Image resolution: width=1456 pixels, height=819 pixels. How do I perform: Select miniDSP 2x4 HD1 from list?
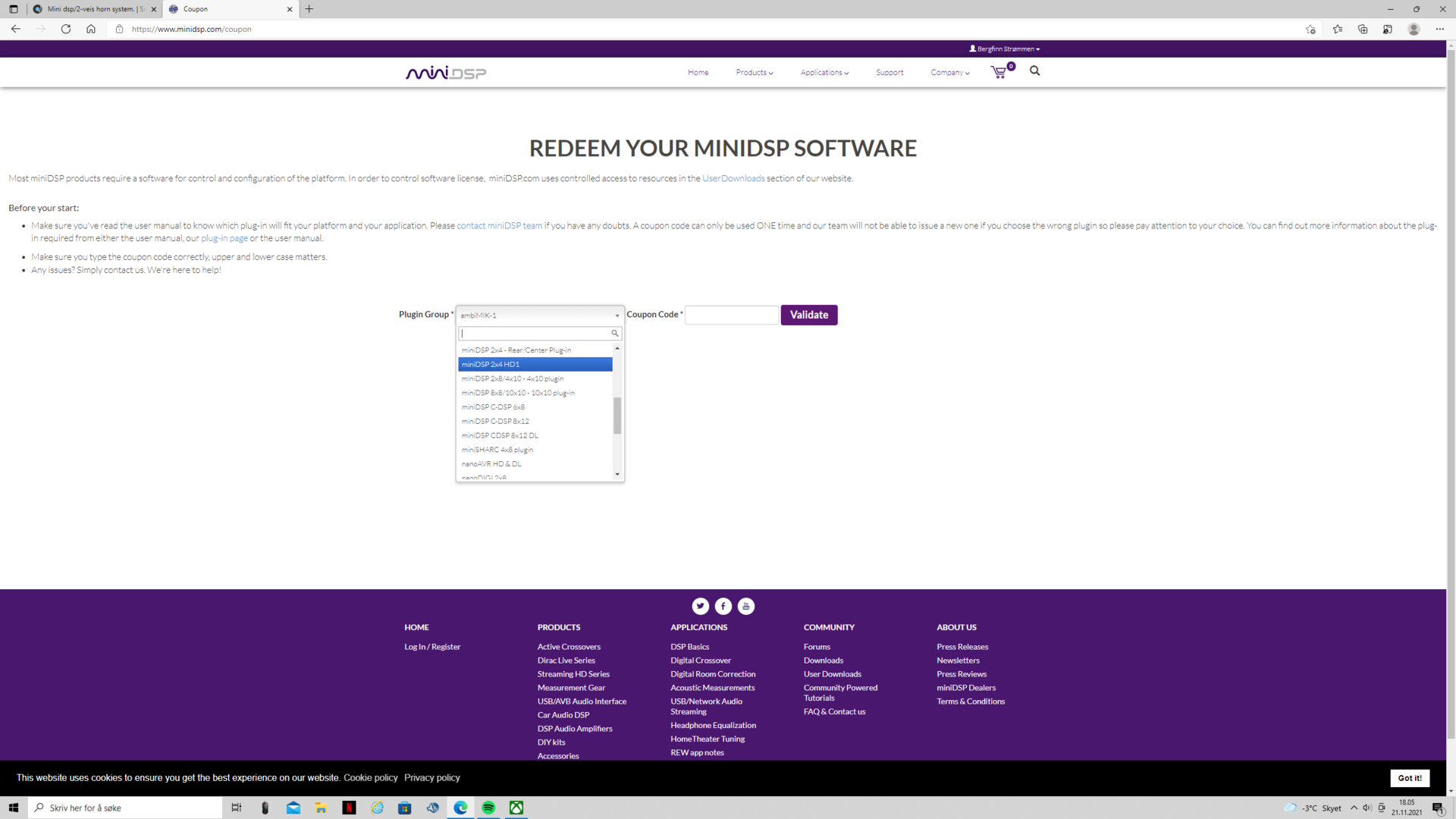click(x=535, y=365)
